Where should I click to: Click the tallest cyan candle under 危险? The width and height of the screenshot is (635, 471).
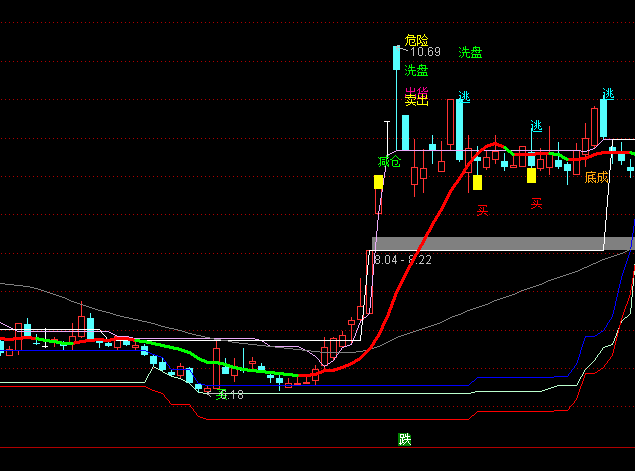pos(396,85)
